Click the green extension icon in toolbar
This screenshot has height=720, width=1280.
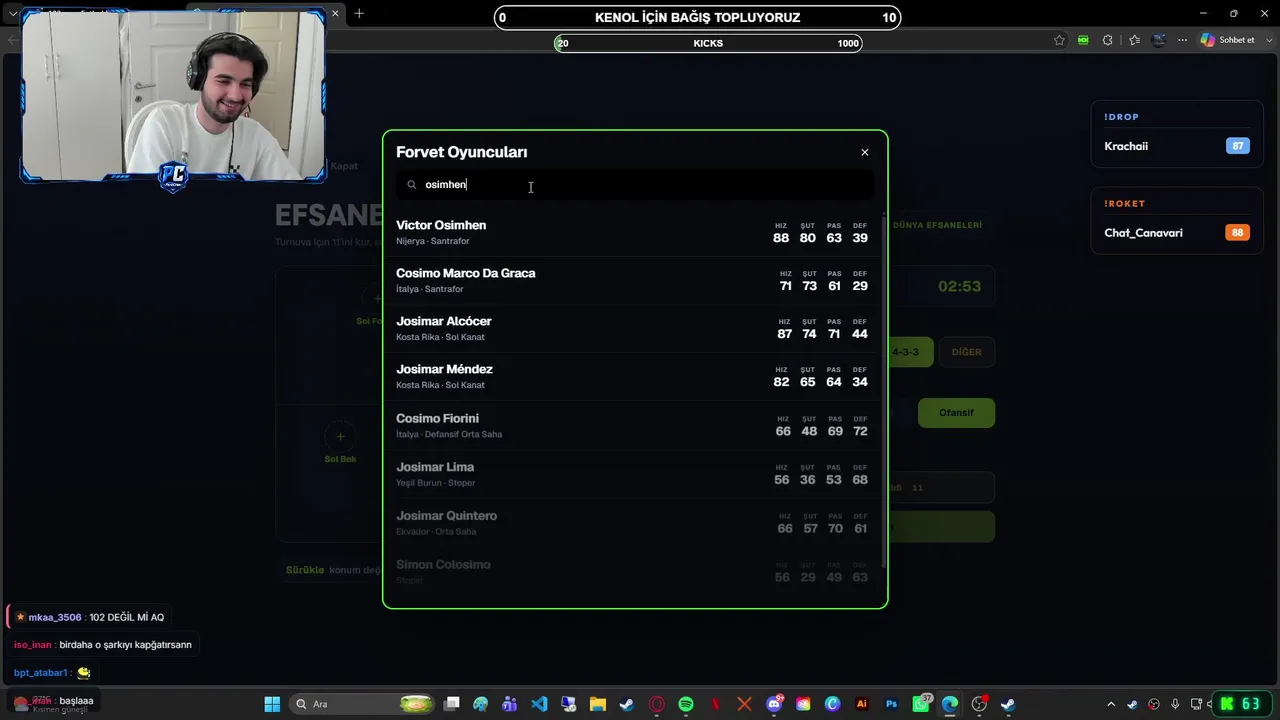1083,40
